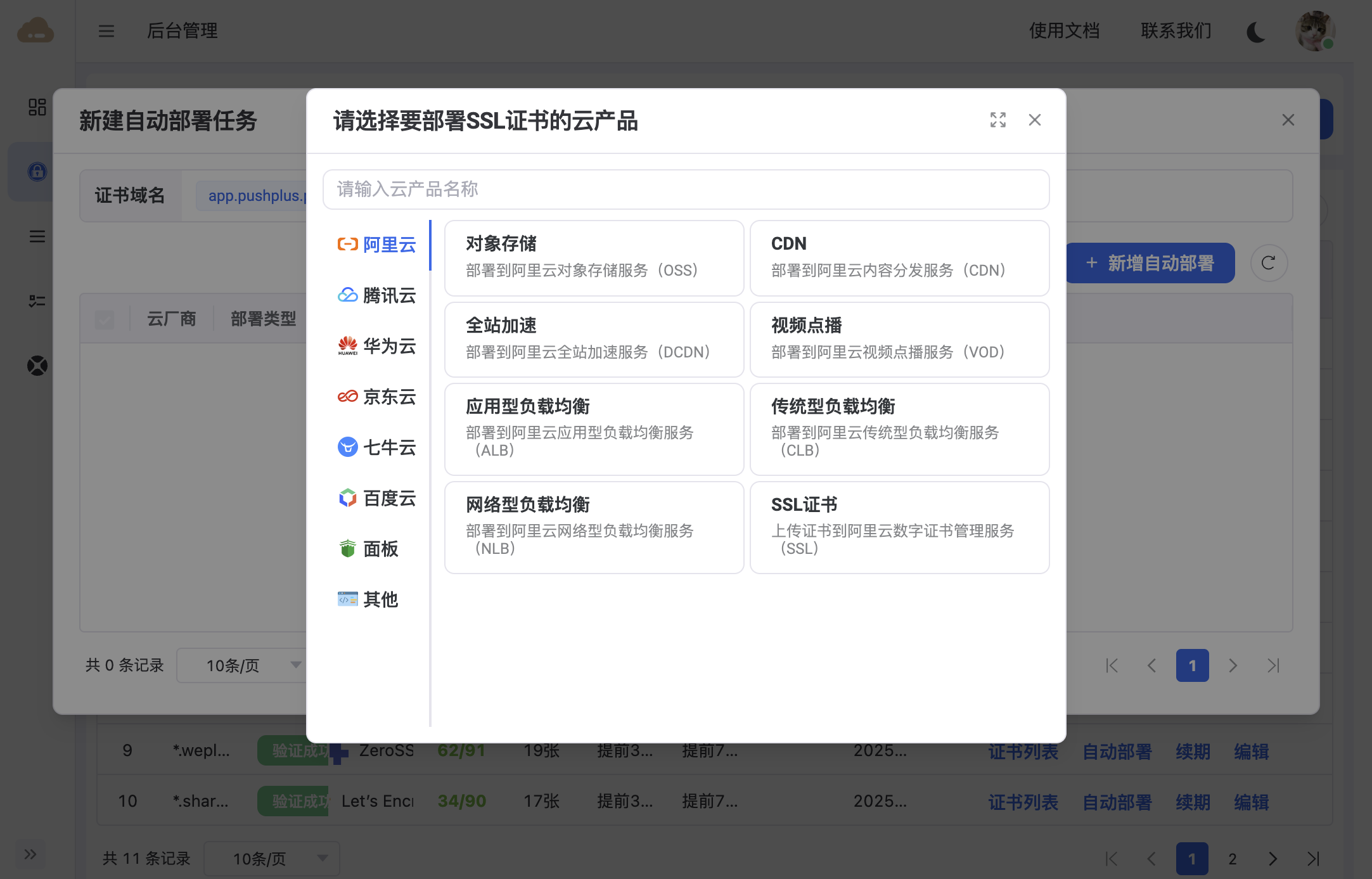Image resolution: width=1372 pixels, height=879 pixels.
Task: Open 证书列表 for row 9
Action: pyautogui.click(x=1023, y=752)
